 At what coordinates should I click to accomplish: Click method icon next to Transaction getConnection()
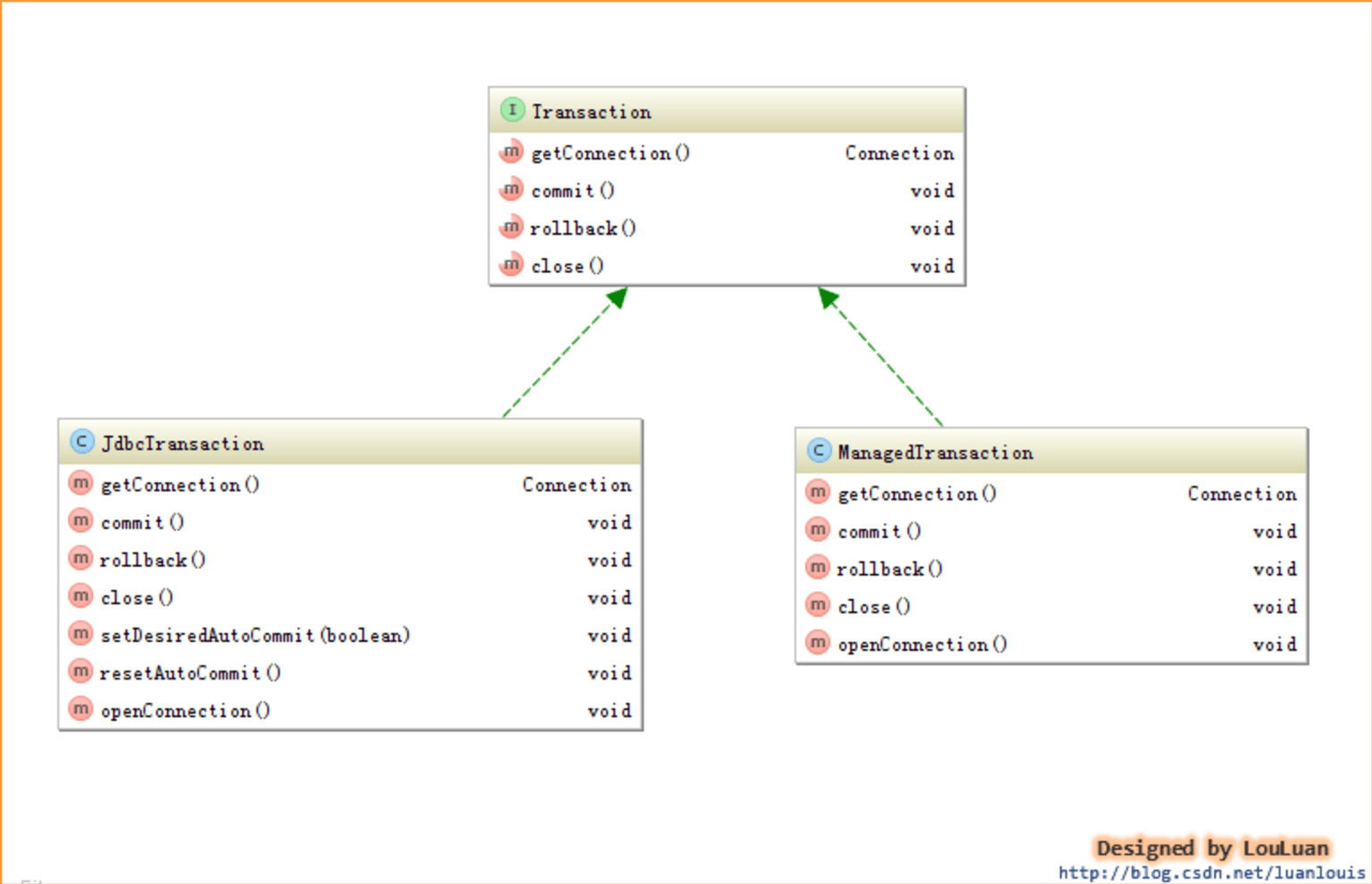[511, 152]
